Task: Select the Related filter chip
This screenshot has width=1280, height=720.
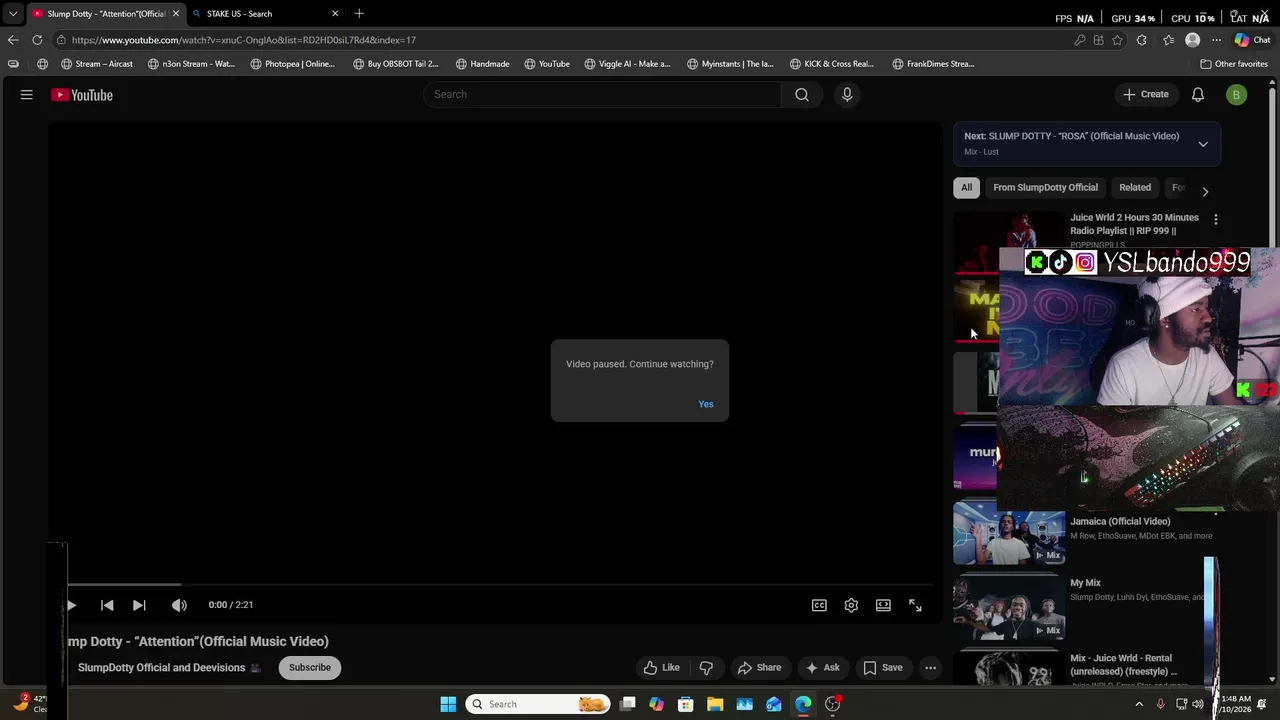Action: pyautogui.click(x=1135, y=187)
